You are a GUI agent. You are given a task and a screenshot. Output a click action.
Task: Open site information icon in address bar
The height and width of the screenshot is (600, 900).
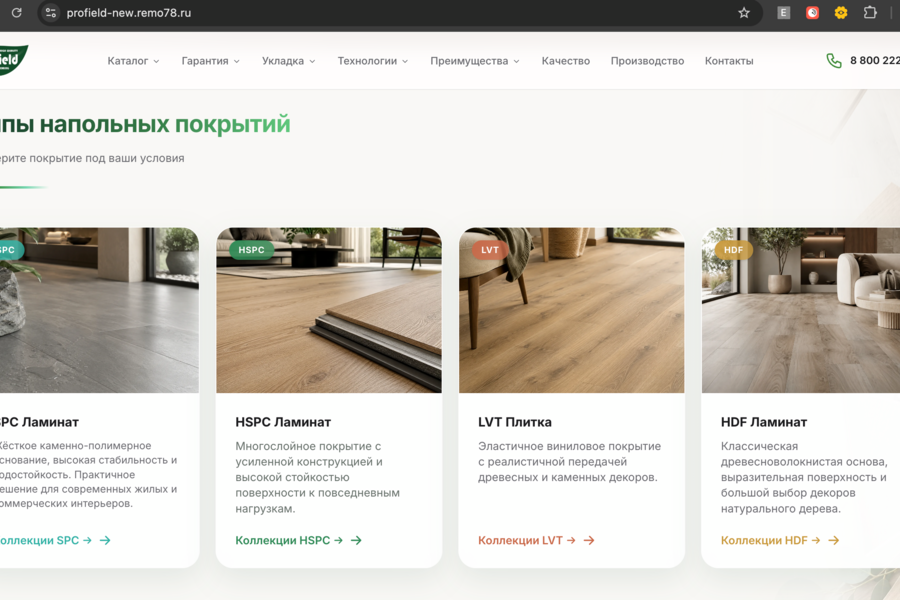[51, 13]
